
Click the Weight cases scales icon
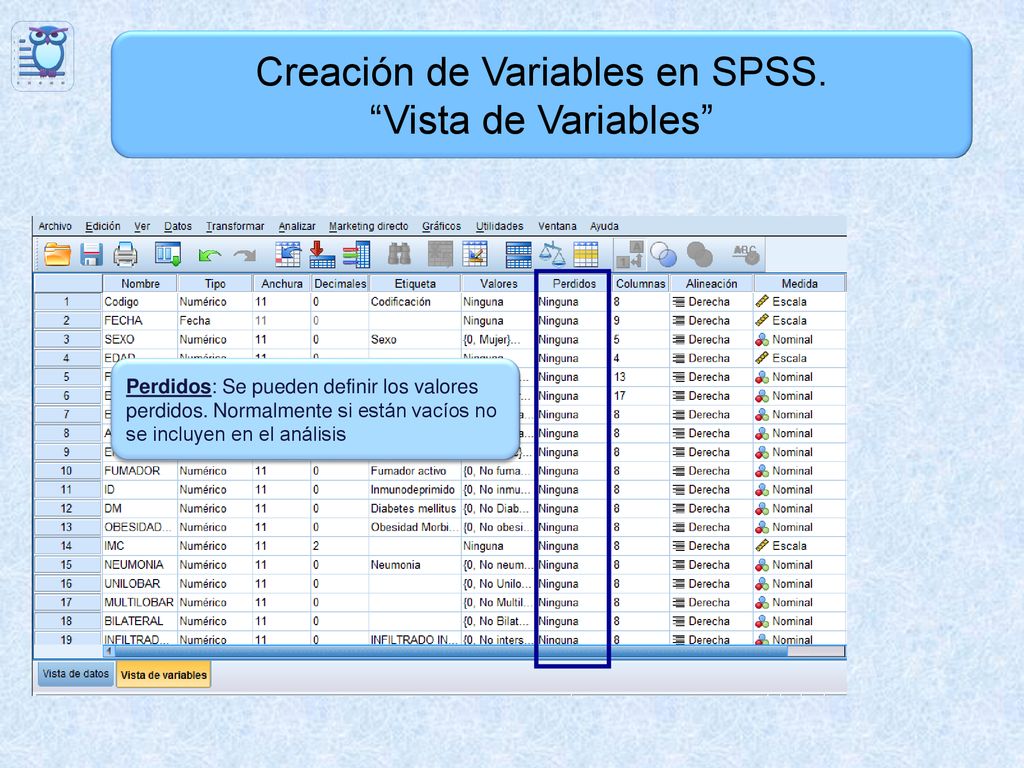pyautogui.click(x=552, y=254)
